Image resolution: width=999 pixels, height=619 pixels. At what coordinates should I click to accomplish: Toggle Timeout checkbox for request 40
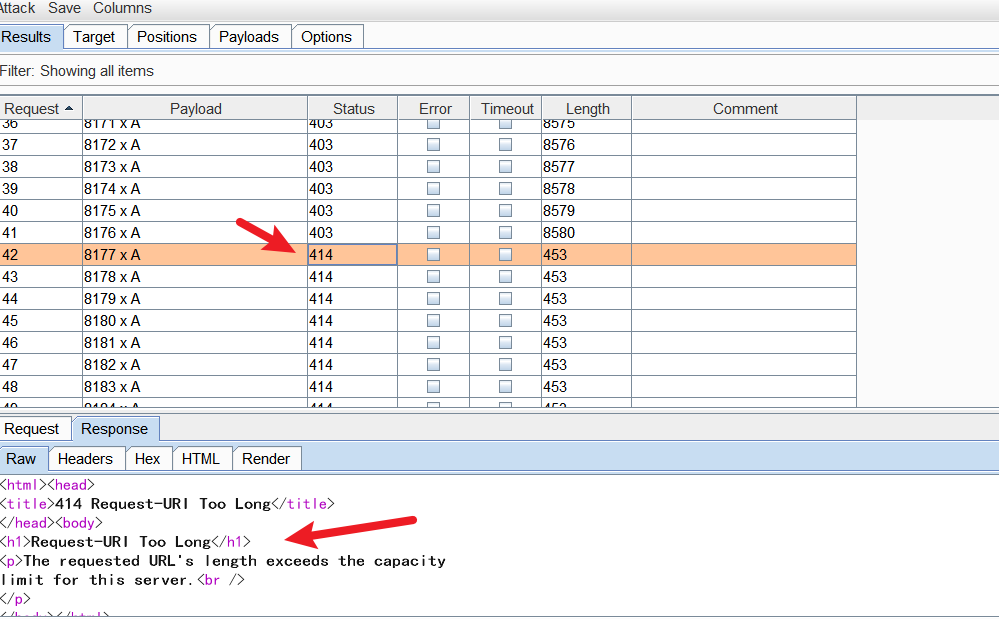point(505,211)
